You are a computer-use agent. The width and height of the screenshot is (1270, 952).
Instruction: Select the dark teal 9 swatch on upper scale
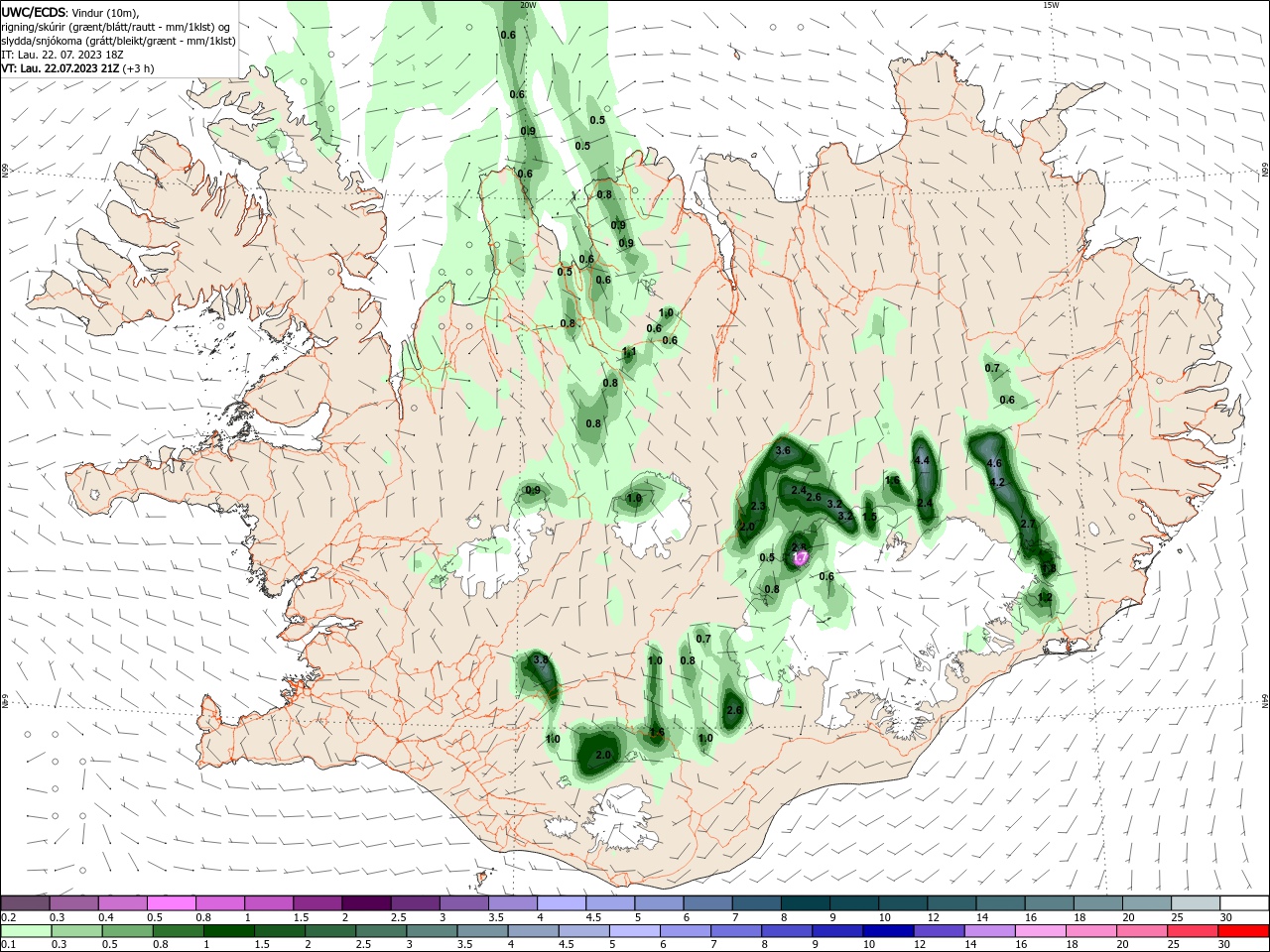click(854, 903)
